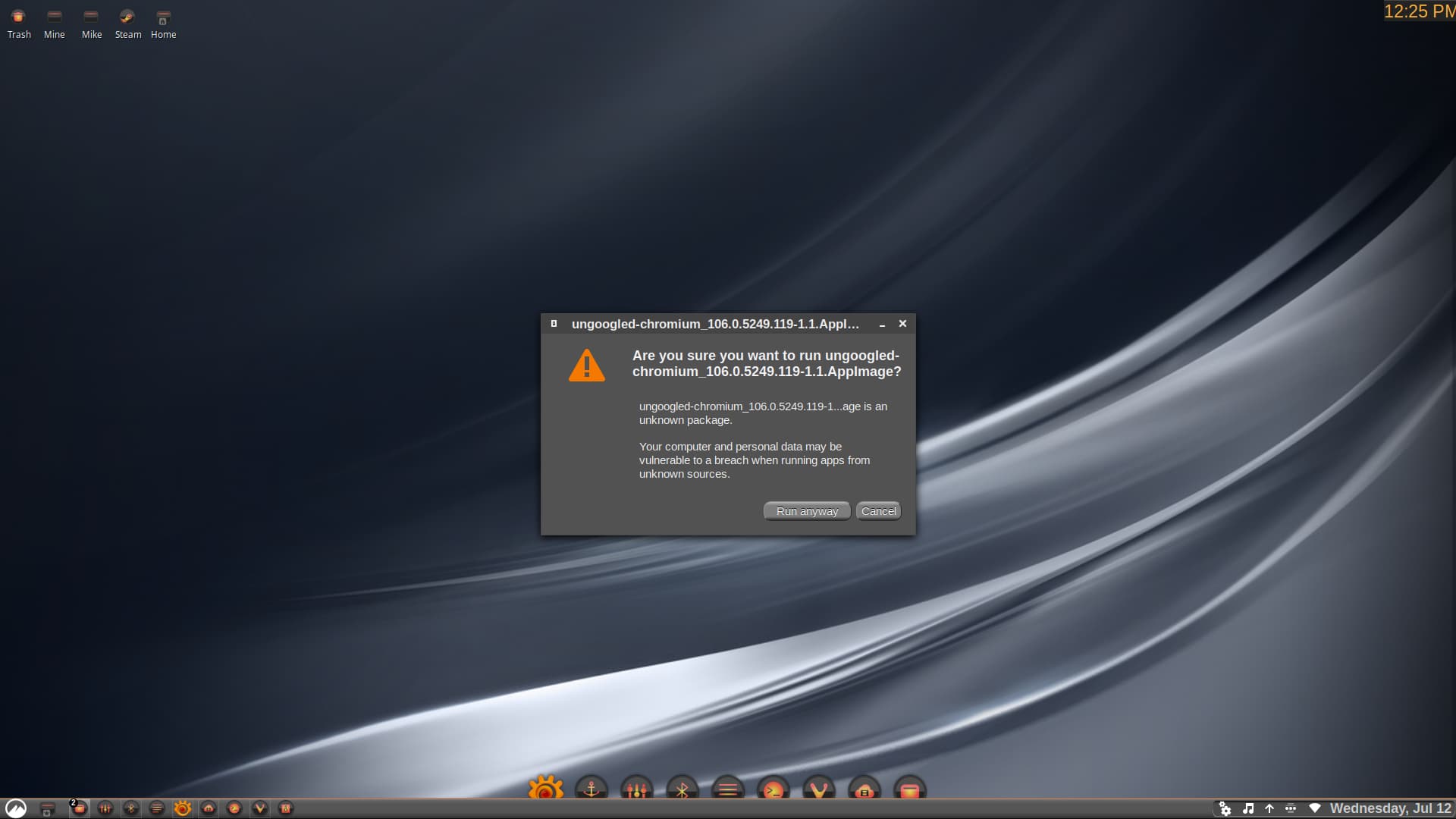The height and width of the screenshot is (819, 1456).
Task: Open the keyboard layout tray icon
Action: 1291,808
